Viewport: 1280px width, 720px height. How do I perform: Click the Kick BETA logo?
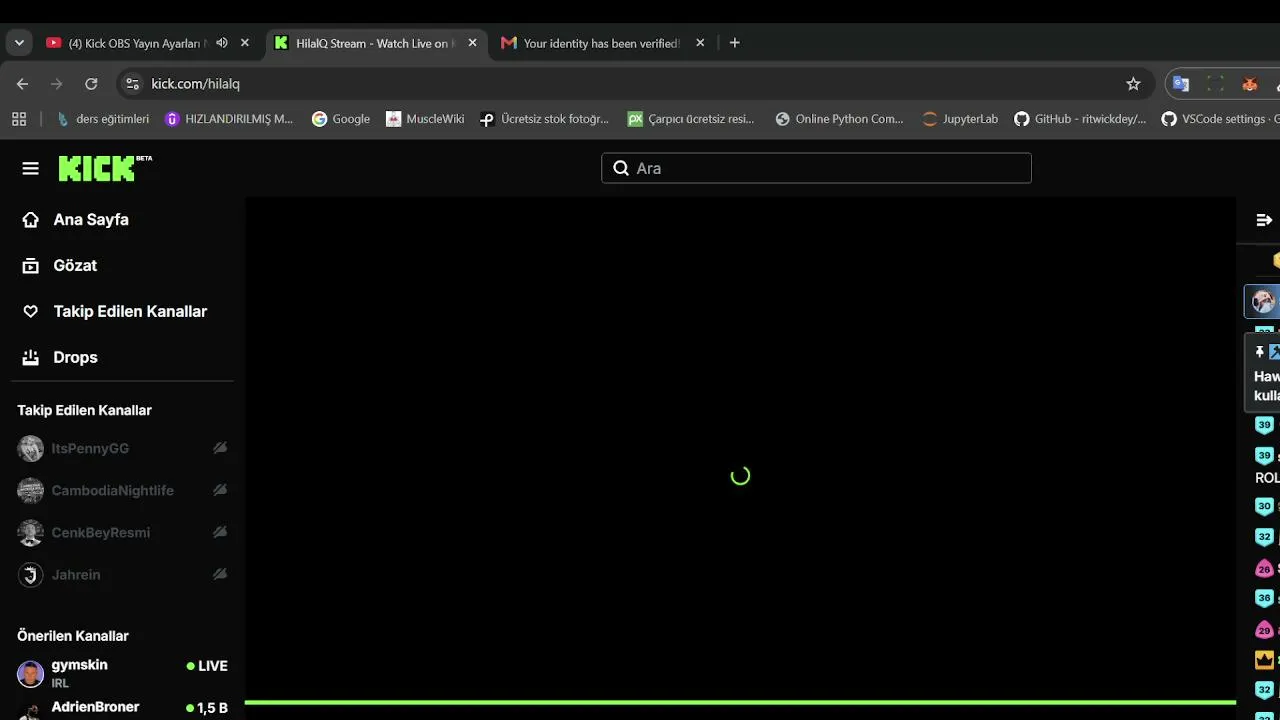coord(105,168)
